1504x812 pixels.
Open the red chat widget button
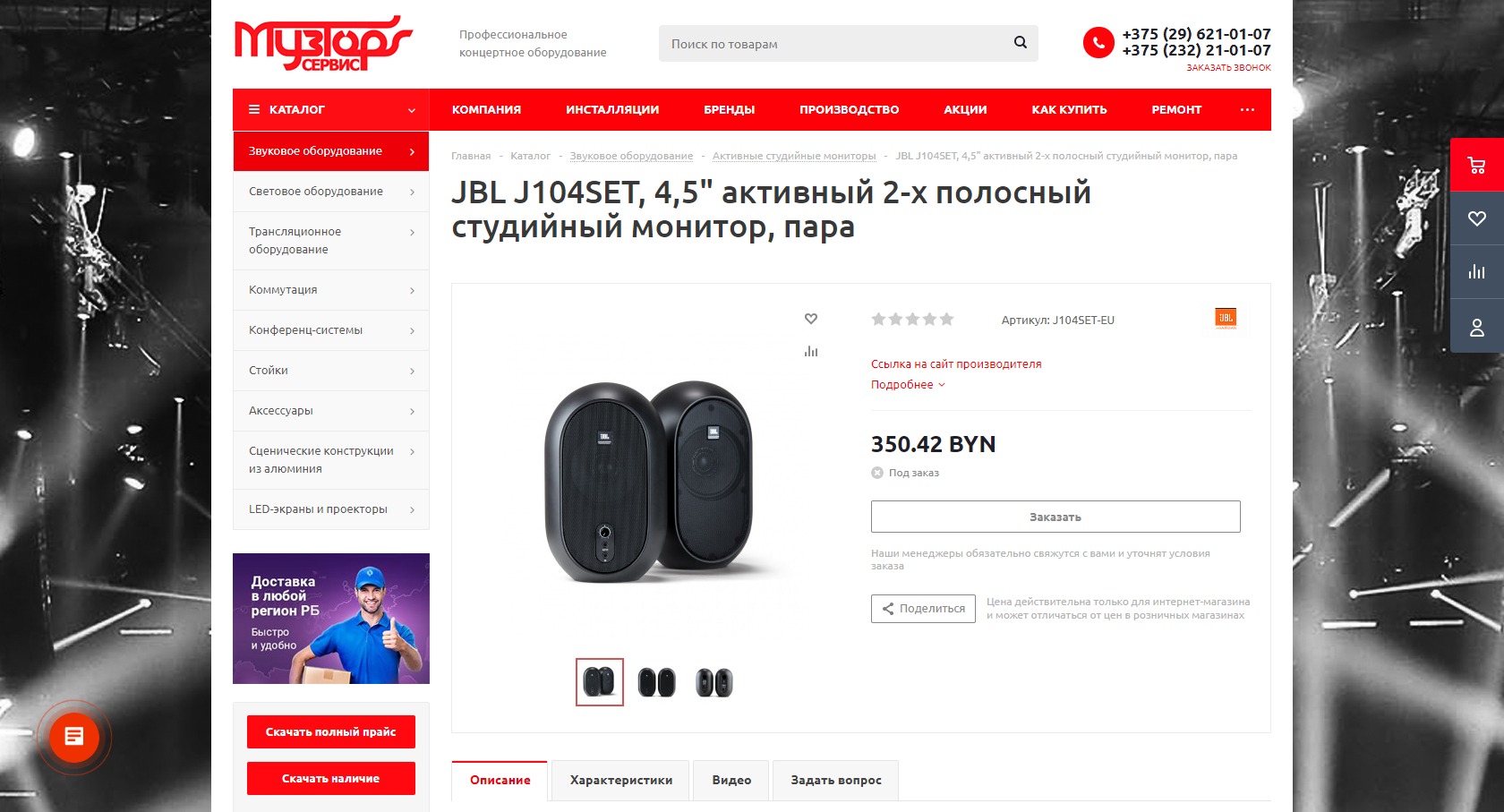pos(74,737)
